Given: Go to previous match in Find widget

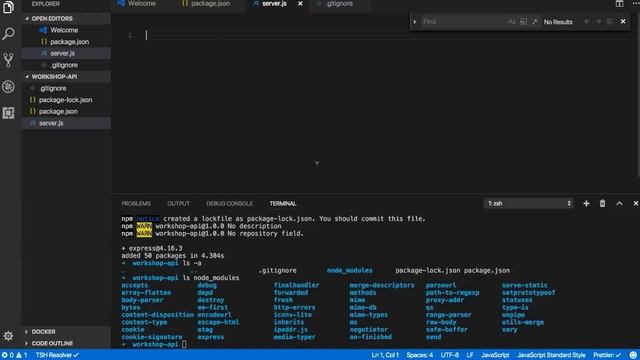Looking at the screenshot, I should click(587, 22).
